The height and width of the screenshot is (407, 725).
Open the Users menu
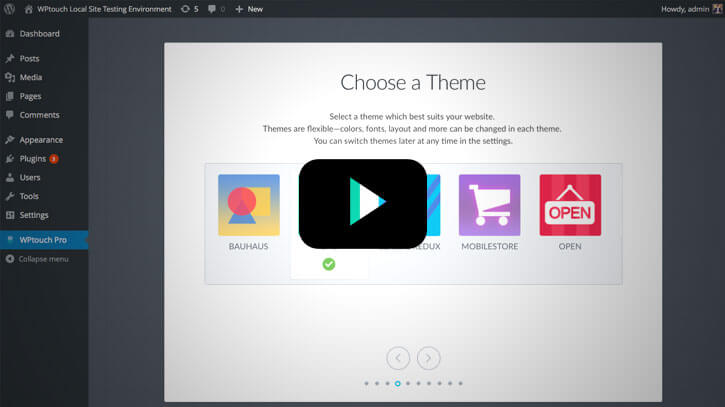click(30, 178)
